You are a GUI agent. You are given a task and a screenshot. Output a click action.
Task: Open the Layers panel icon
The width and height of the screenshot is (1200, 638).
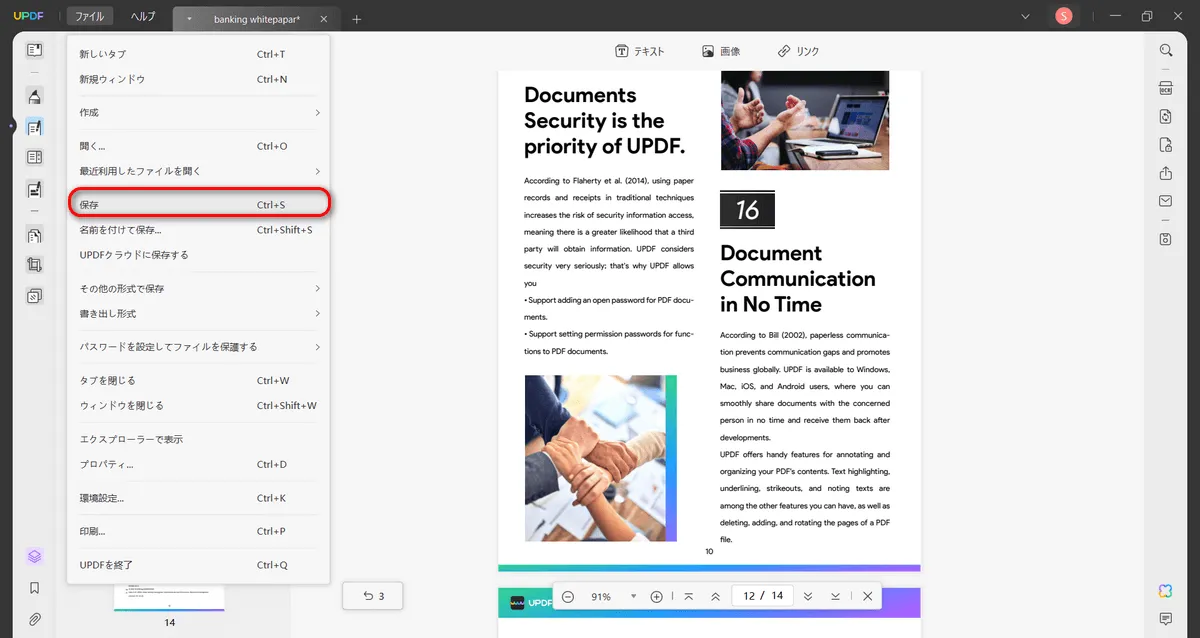click(x=35, y=556)
